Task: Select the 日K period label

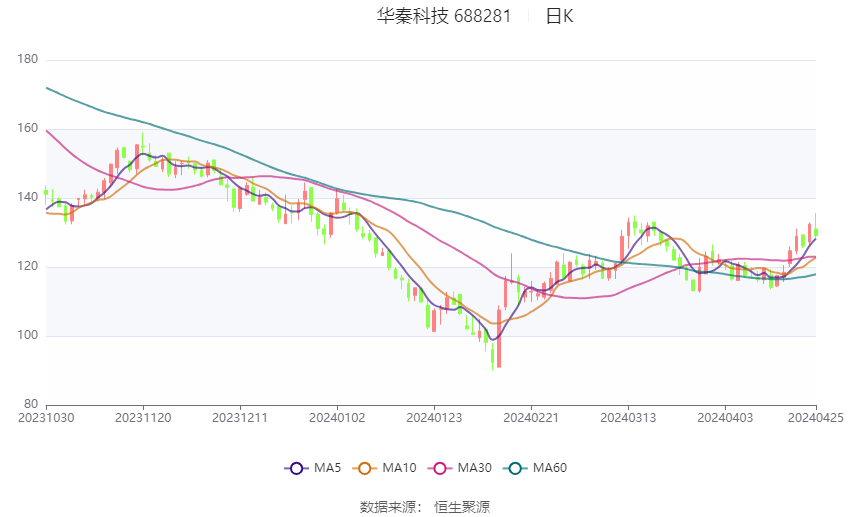Action: click(x=559, y=16)
